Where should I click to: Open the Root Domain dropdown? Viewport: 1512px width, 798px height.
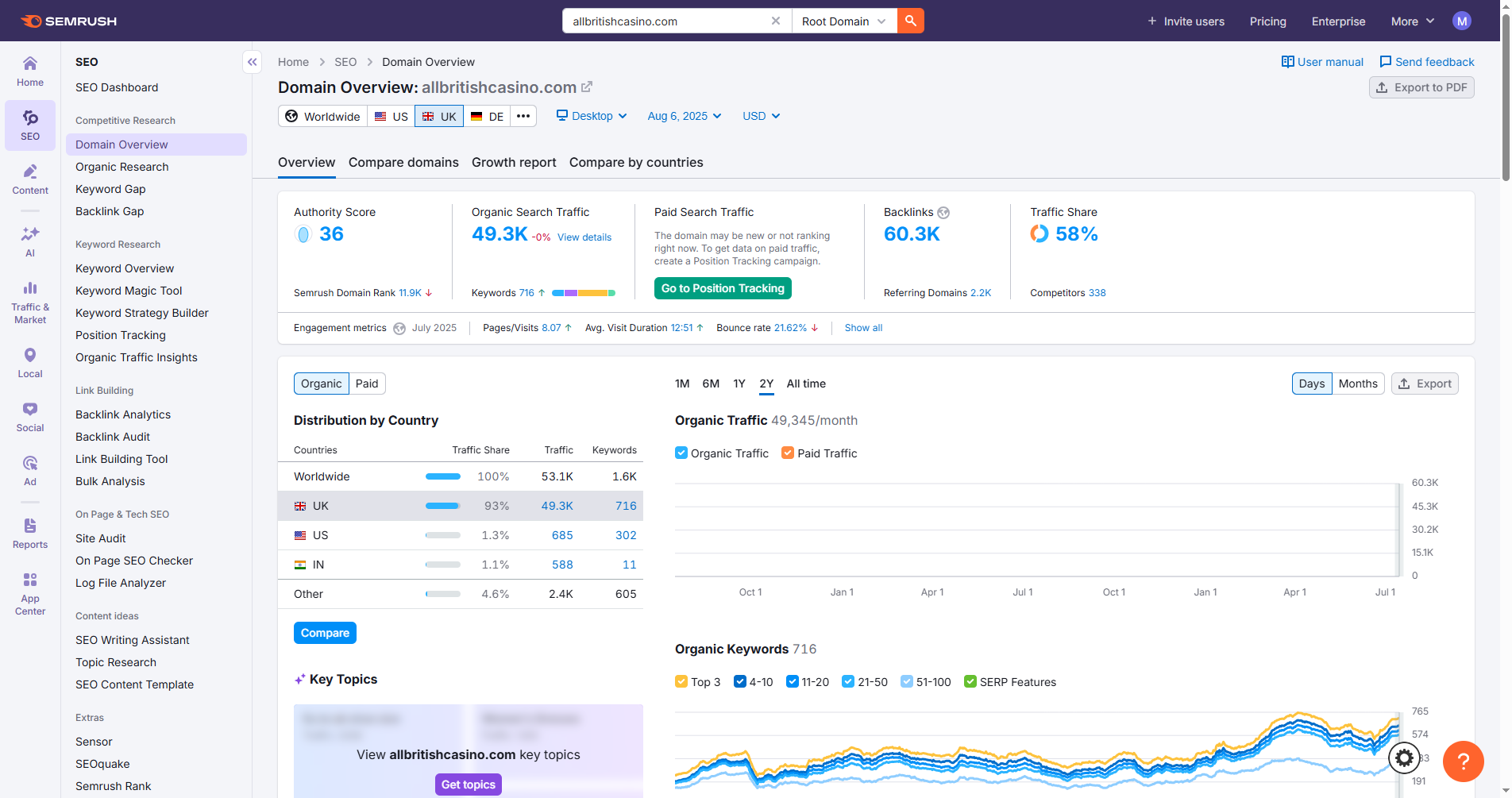click(x=843, y=21)
